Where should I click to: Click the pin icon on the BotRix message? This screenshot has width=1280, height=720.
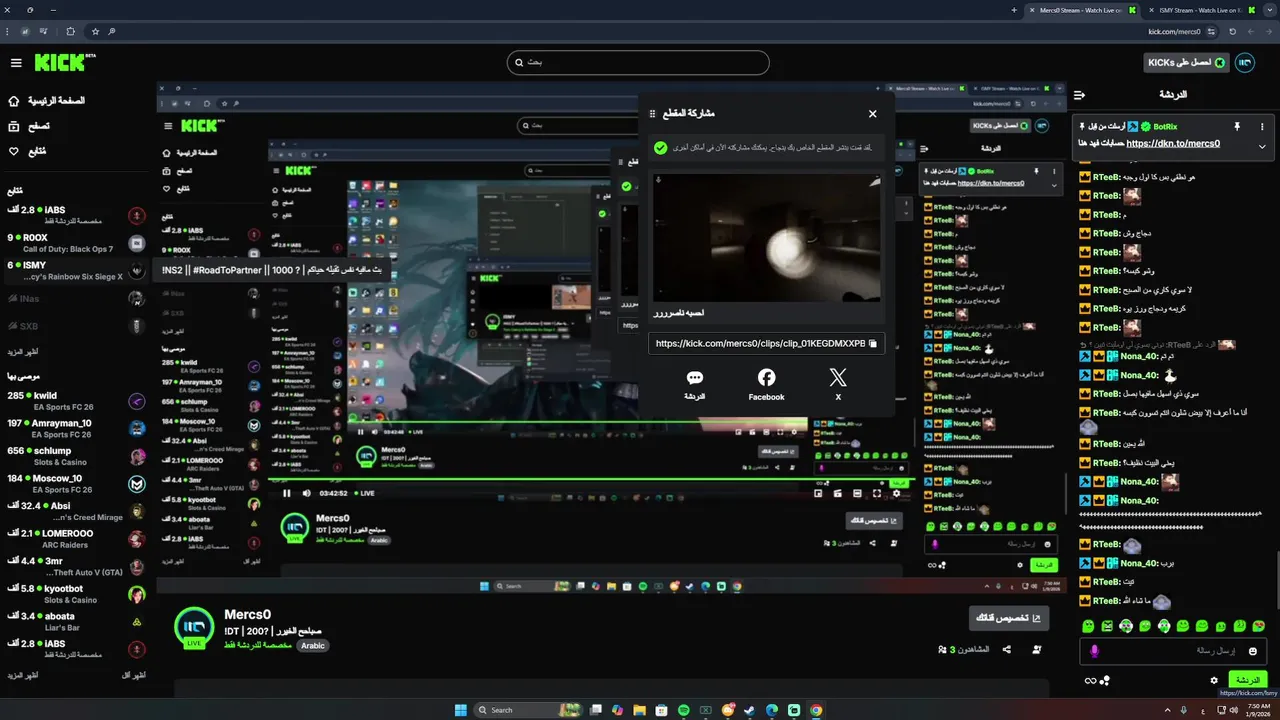pos(1237,127)
